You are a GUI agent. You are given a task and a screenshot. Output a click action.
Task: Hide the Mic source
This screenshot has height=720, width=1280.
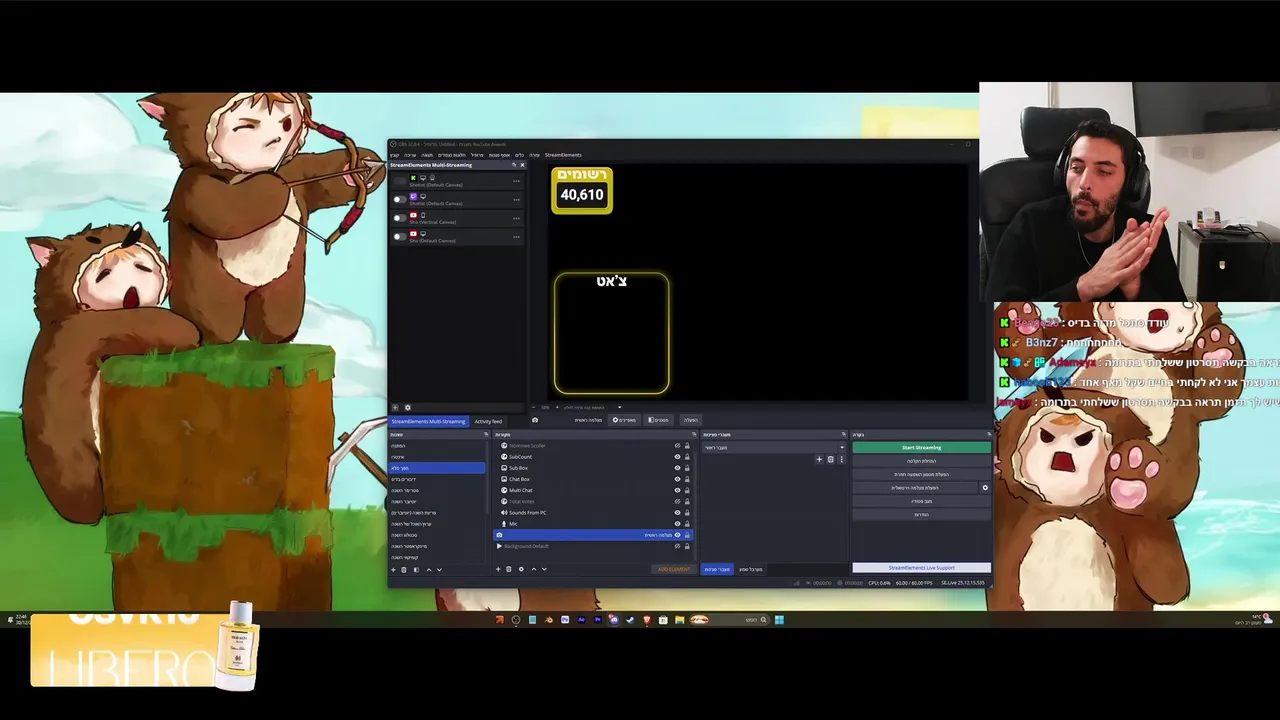677,524
